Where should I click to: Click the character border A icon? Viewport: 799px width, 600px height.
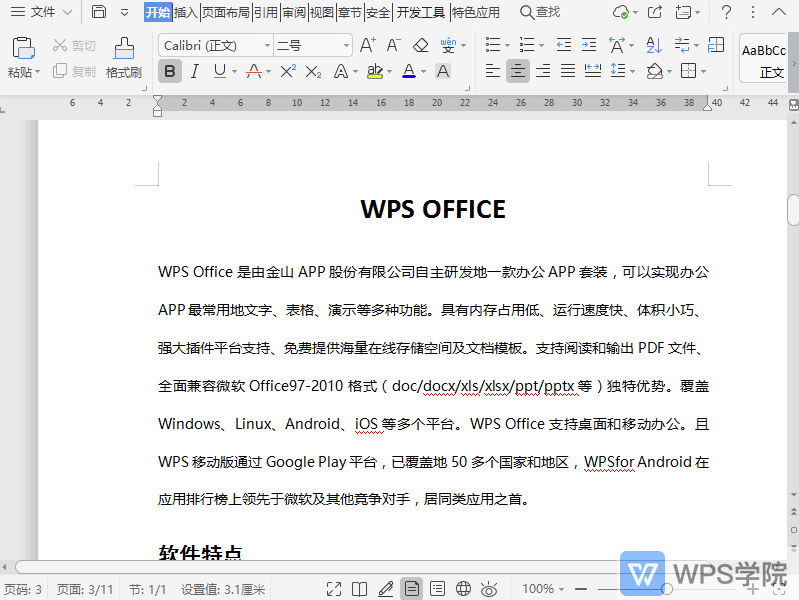click(443, 71)
